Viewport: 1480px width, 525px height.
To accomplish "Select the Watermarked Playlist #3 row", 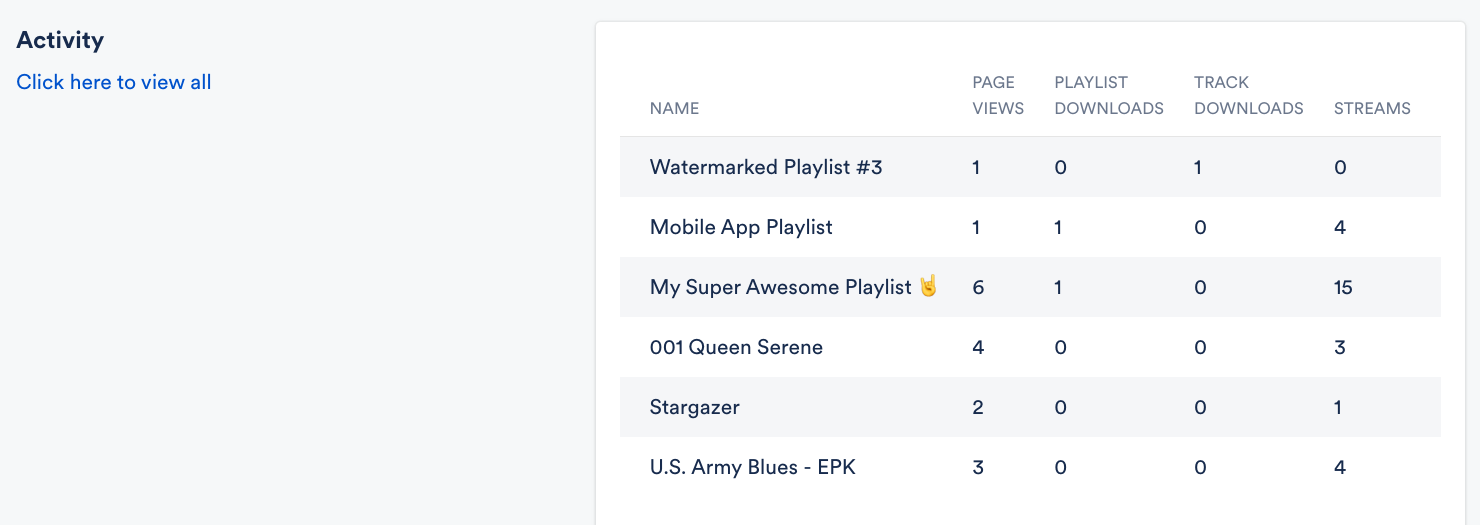I will coord(1030,167).
